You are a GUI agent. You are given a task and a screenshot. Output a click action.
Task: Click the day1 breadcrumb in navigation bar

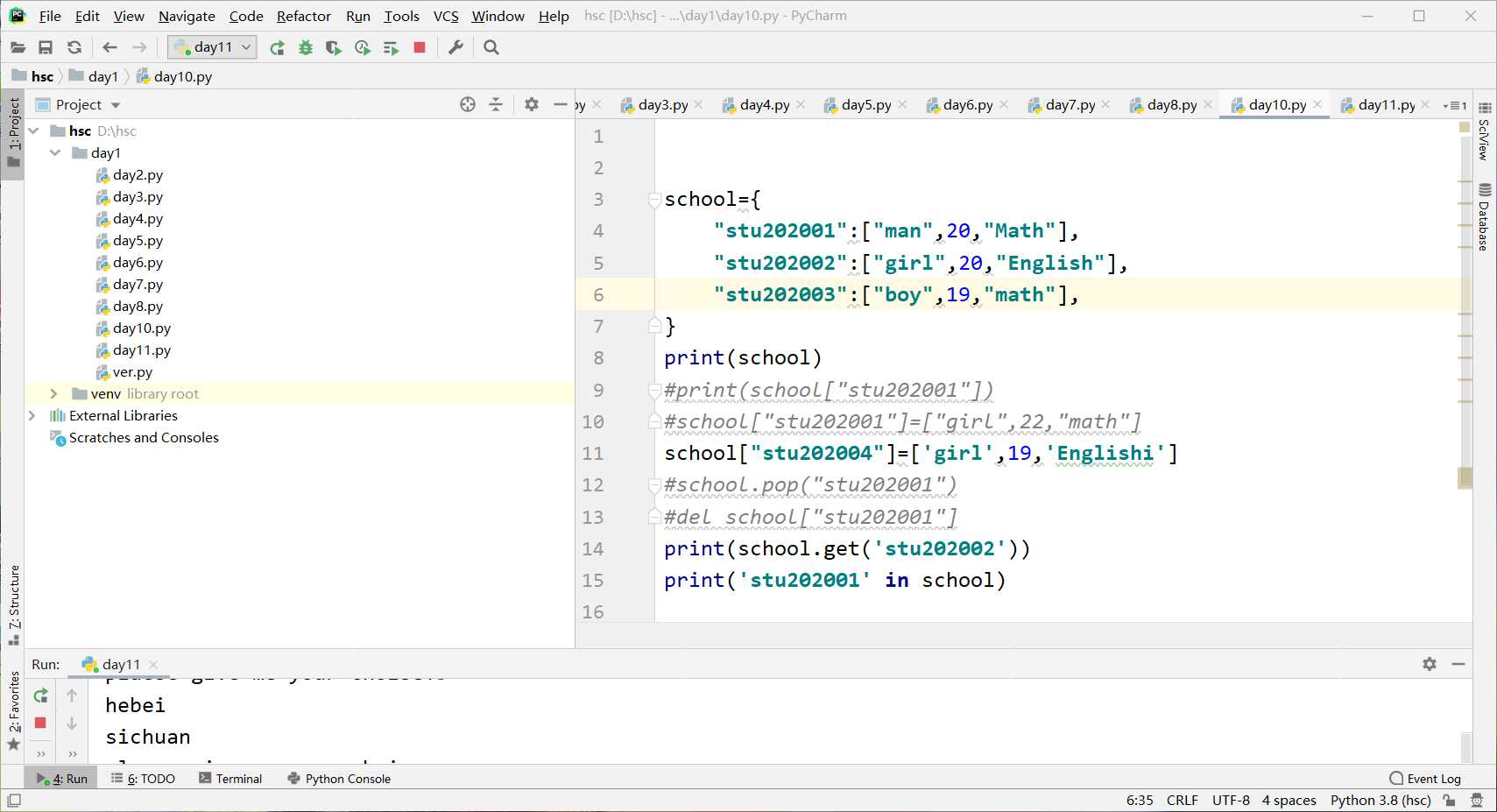point(102,76)
